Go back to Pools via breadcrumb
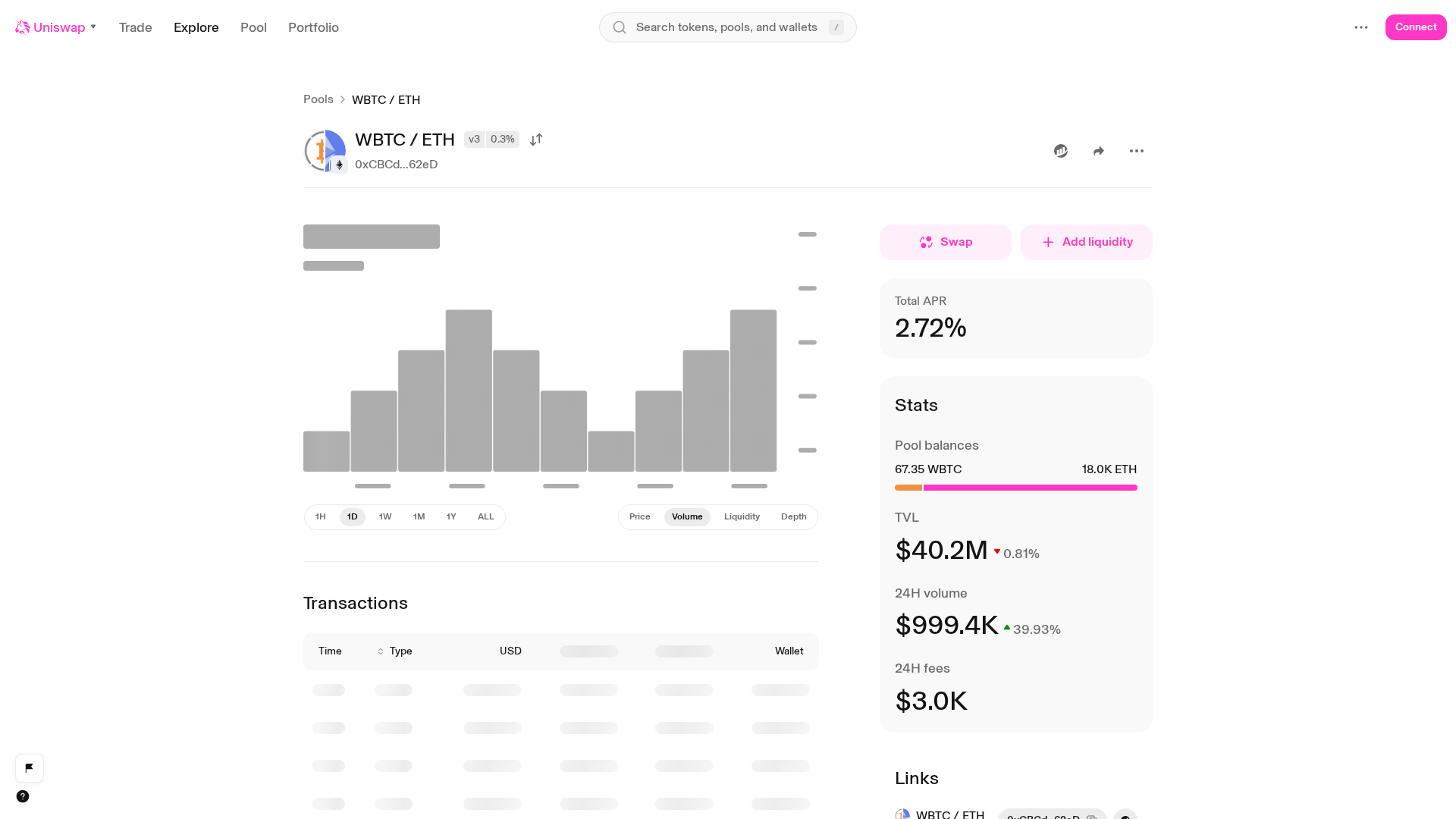1456x819 pixels. (318, 99)
